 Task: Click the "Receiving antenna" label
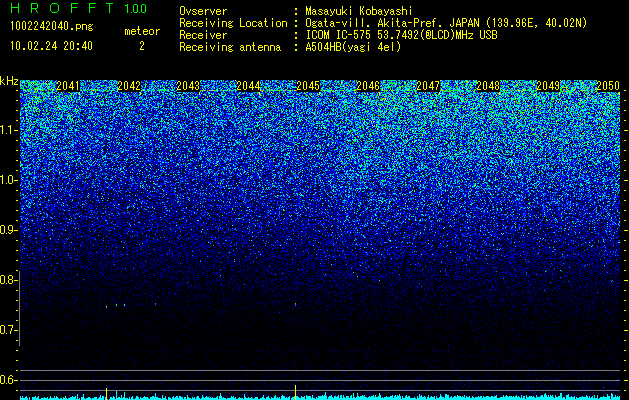[230, 47]
